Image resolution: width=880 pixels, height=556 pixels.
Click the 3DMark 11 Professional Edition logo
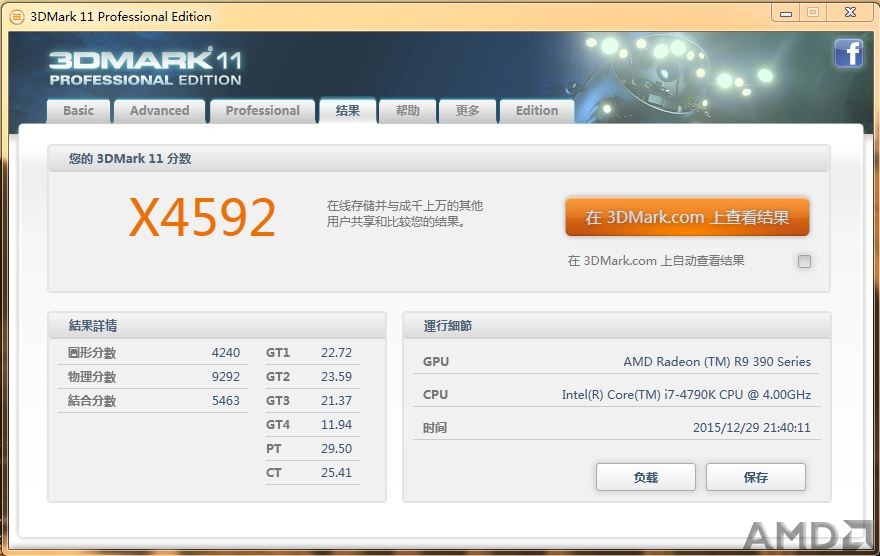145,67
